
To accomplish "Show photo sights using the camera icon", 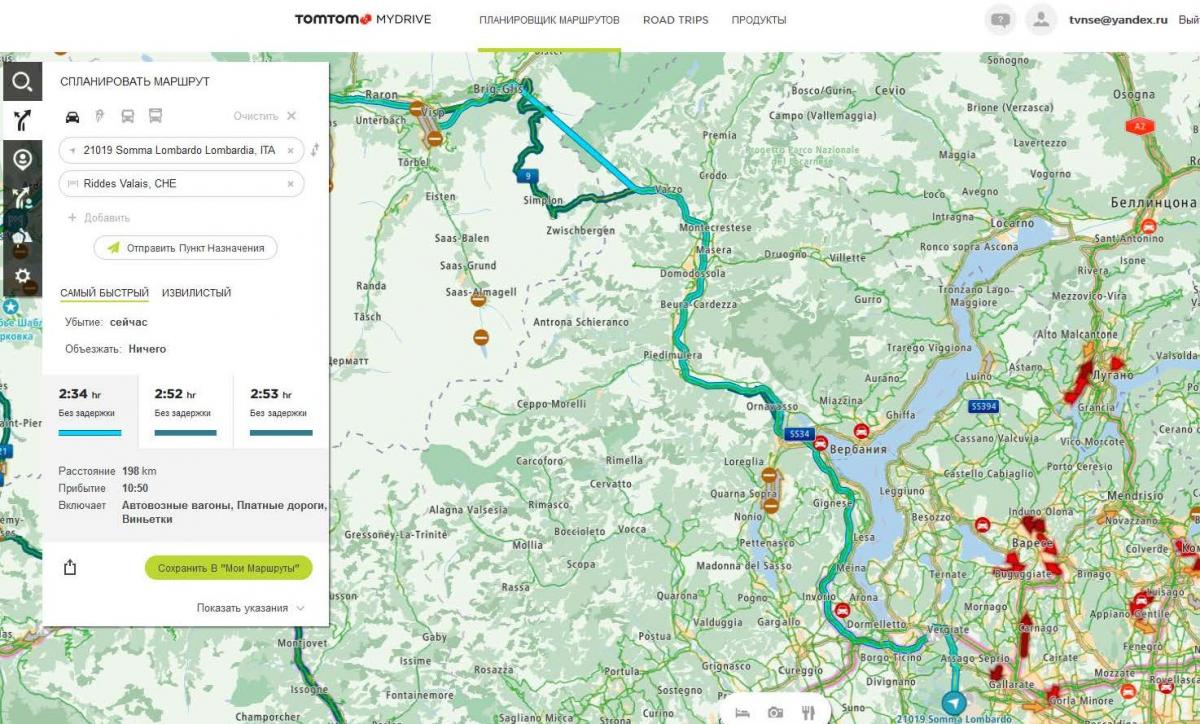I will (775, 712).
